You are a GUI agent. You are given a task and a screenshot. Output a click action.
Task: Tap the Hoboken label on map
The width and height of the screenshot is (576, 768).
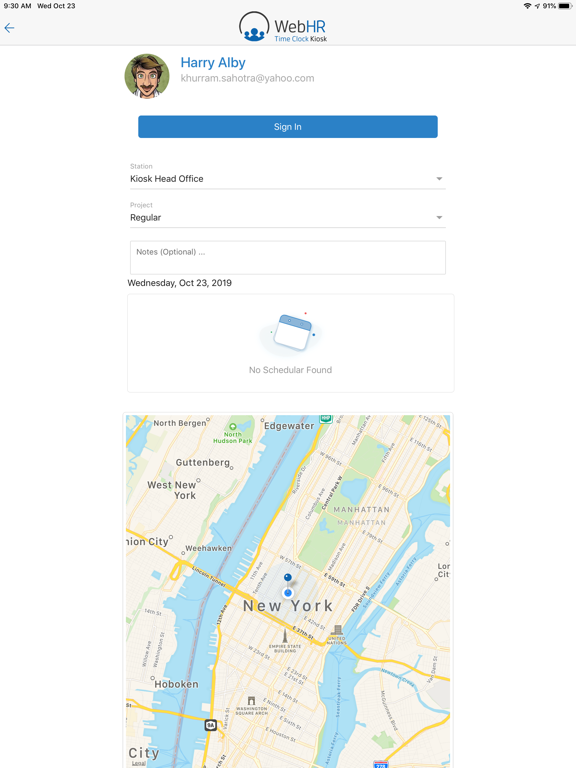(177, 684)
